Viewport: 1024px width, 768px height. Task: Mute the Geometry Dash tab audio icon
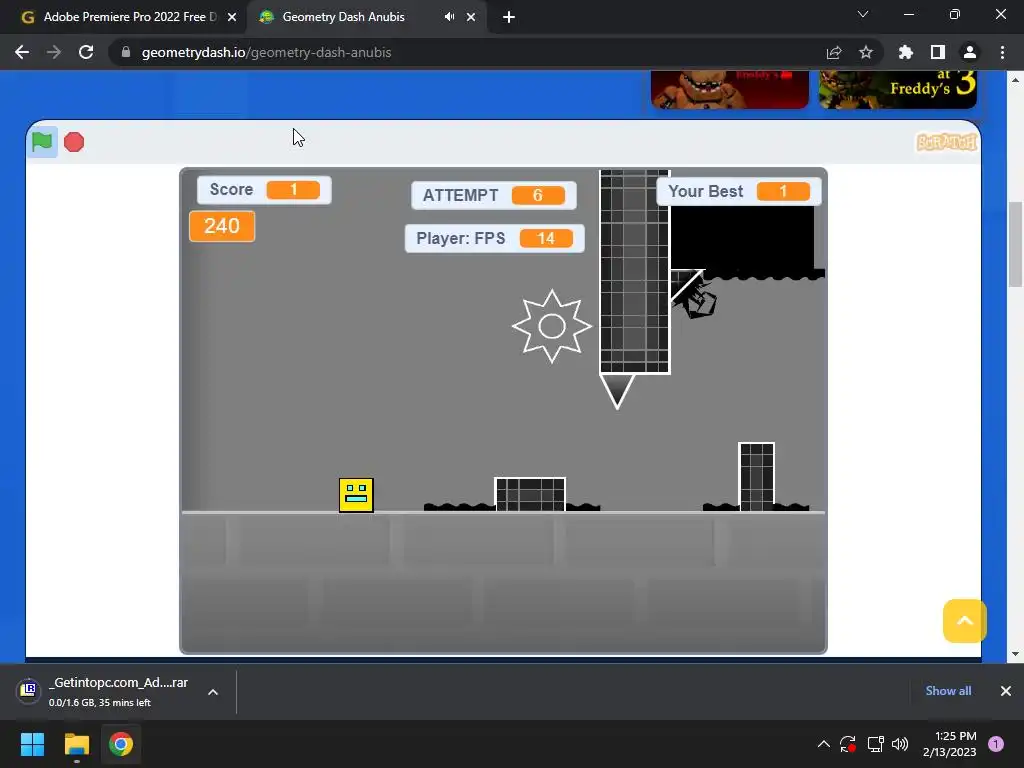pos(449,17)
